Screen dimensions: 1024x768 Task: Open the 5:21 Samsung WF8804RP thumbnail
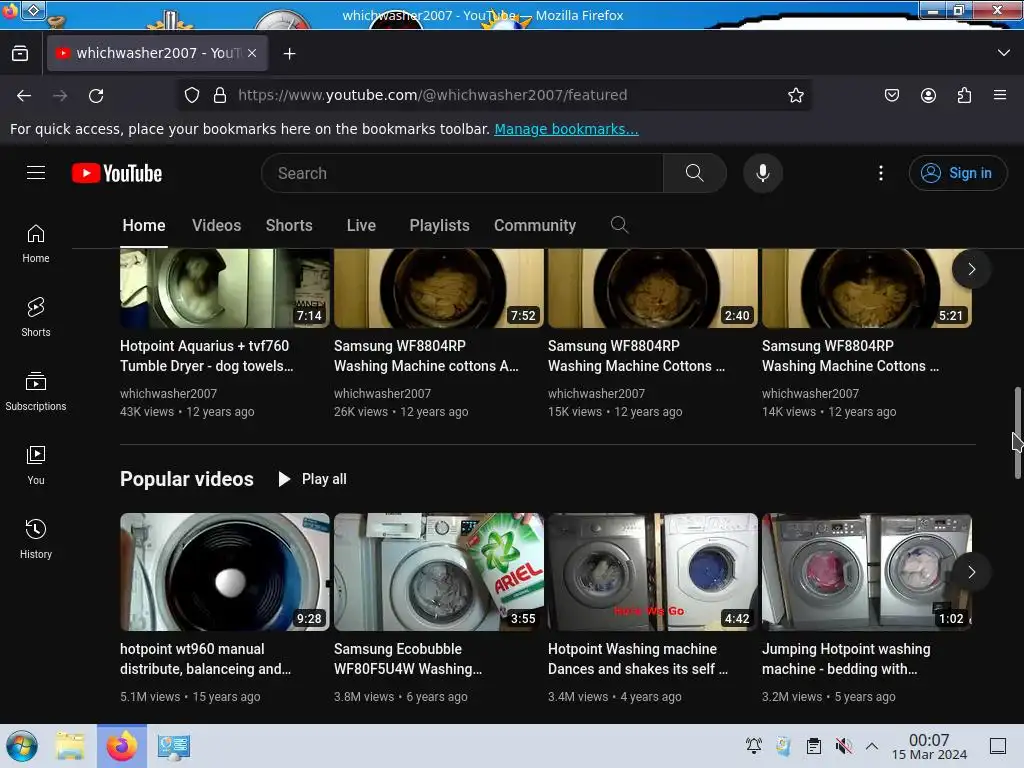(x=867, y=288)
